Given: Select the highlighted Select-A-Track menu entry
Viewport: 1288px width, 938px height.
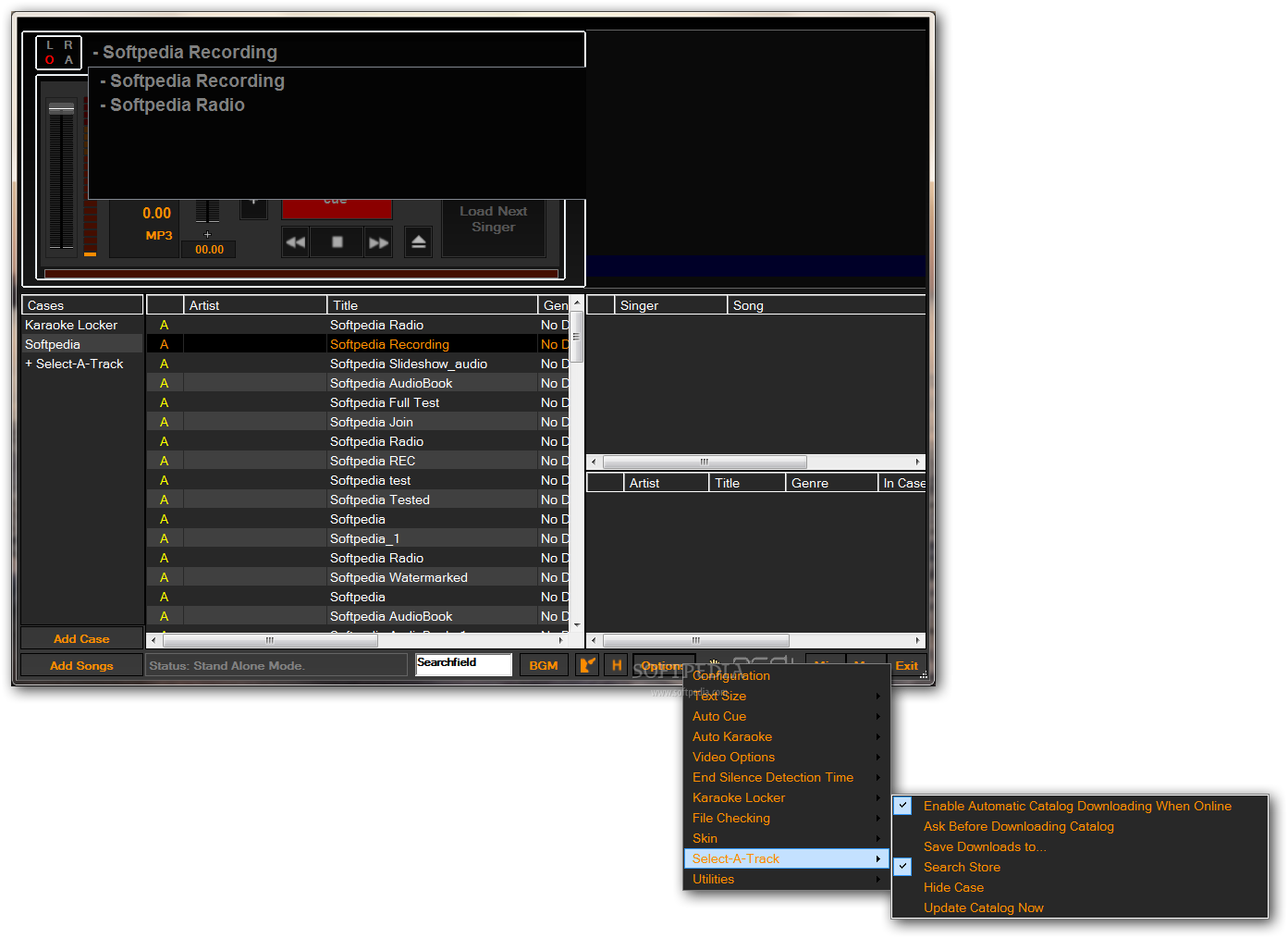Looking at the screenshot, I should [x=786, y=858].
